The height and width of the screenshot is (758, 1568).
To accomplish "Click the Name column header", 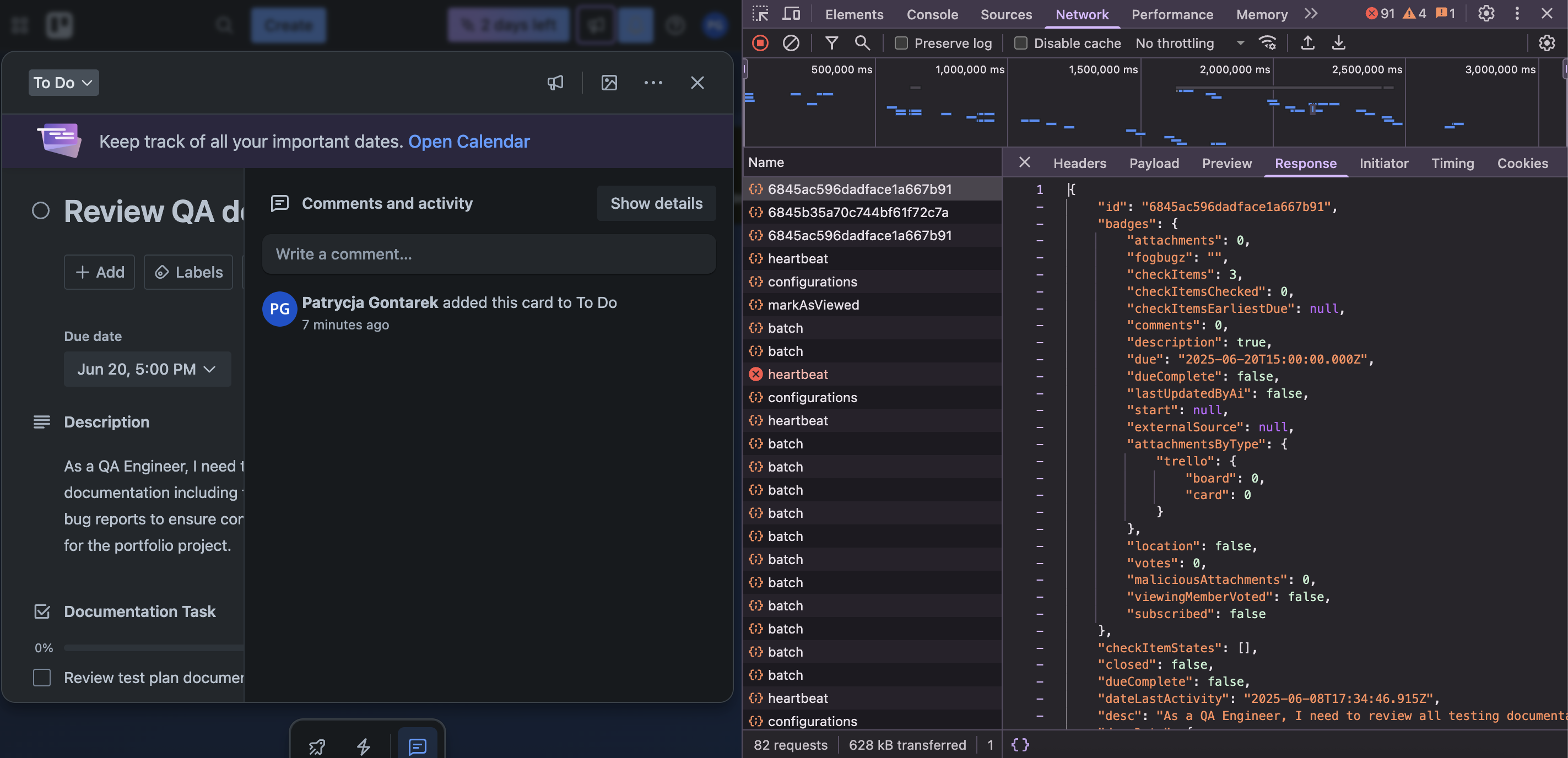I will click(872, 162).
